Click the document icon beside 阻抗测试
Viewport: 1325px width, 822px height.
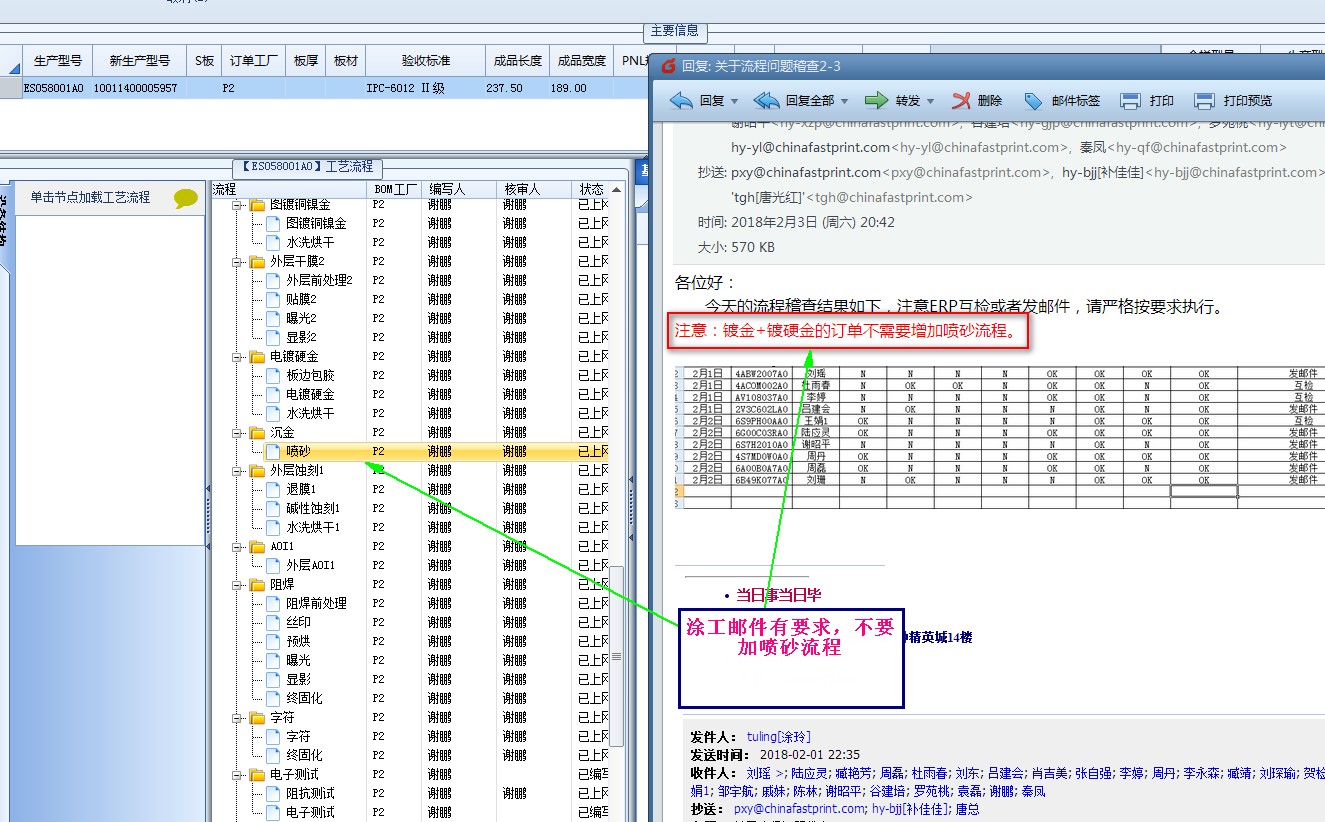(273, 793)
